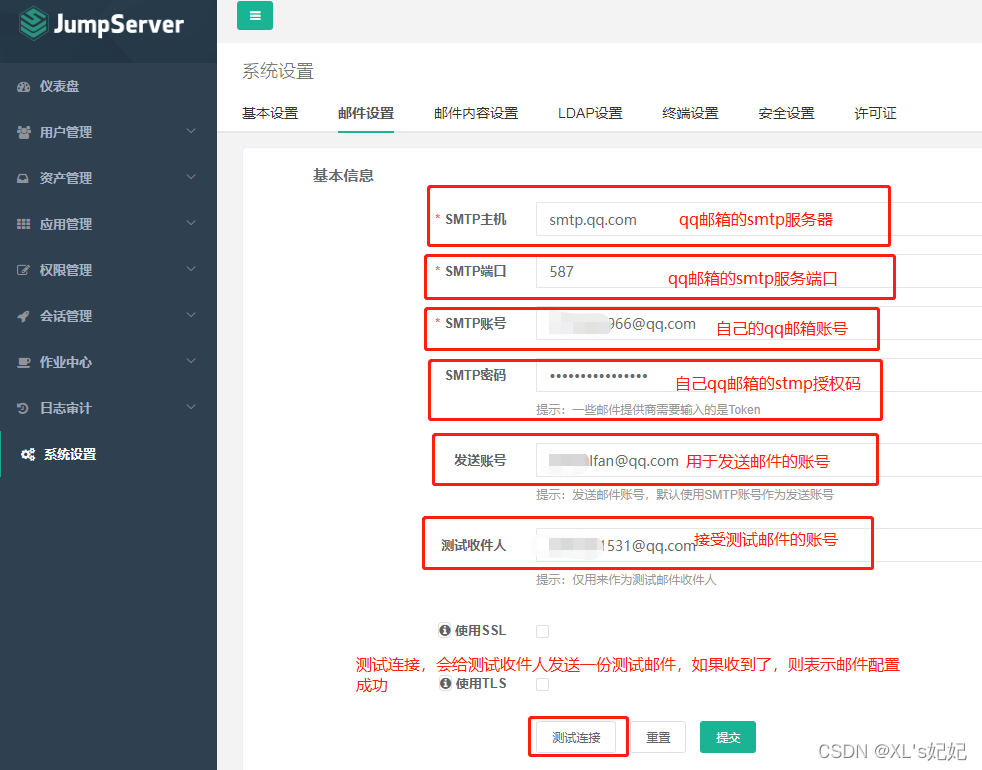Click the 权限管理 edit icon
Screen dimensions: 982x770
coord(23,270)
